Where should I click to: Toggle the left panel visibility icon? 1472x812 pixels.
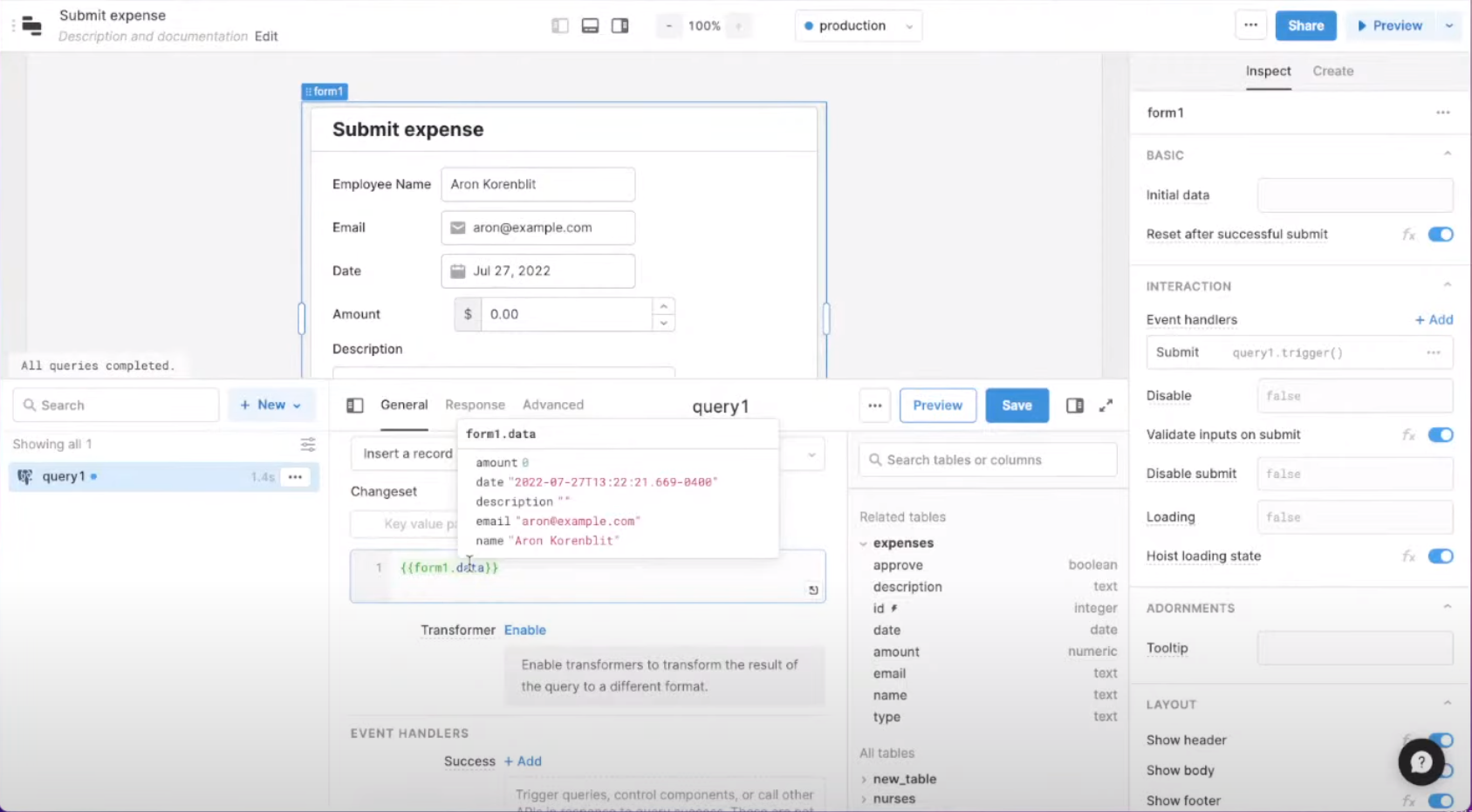click(x=559, y=25)
